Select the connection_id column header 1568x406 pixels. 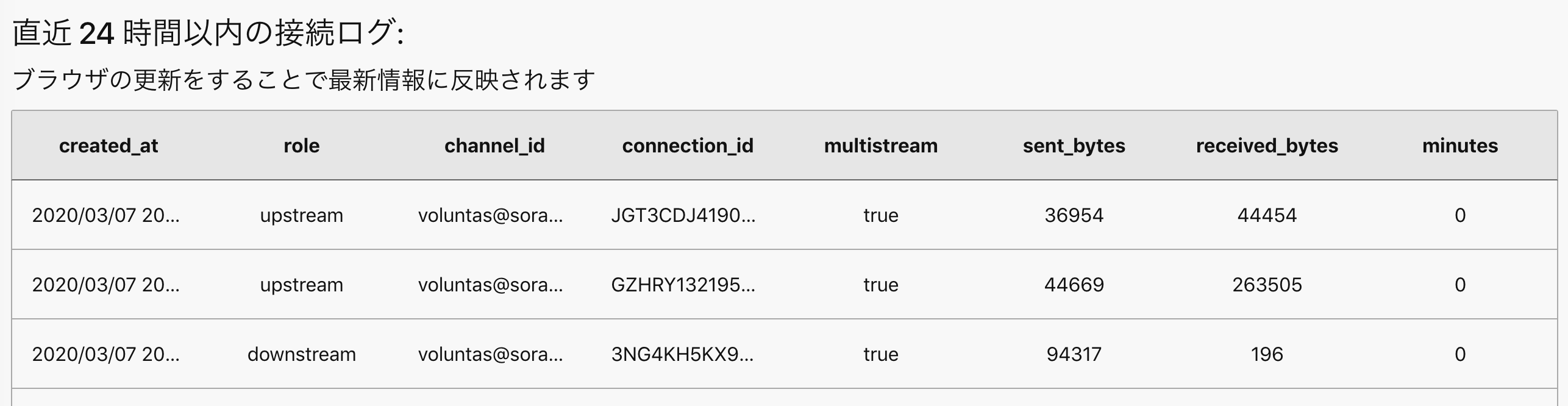pos(688,146)
